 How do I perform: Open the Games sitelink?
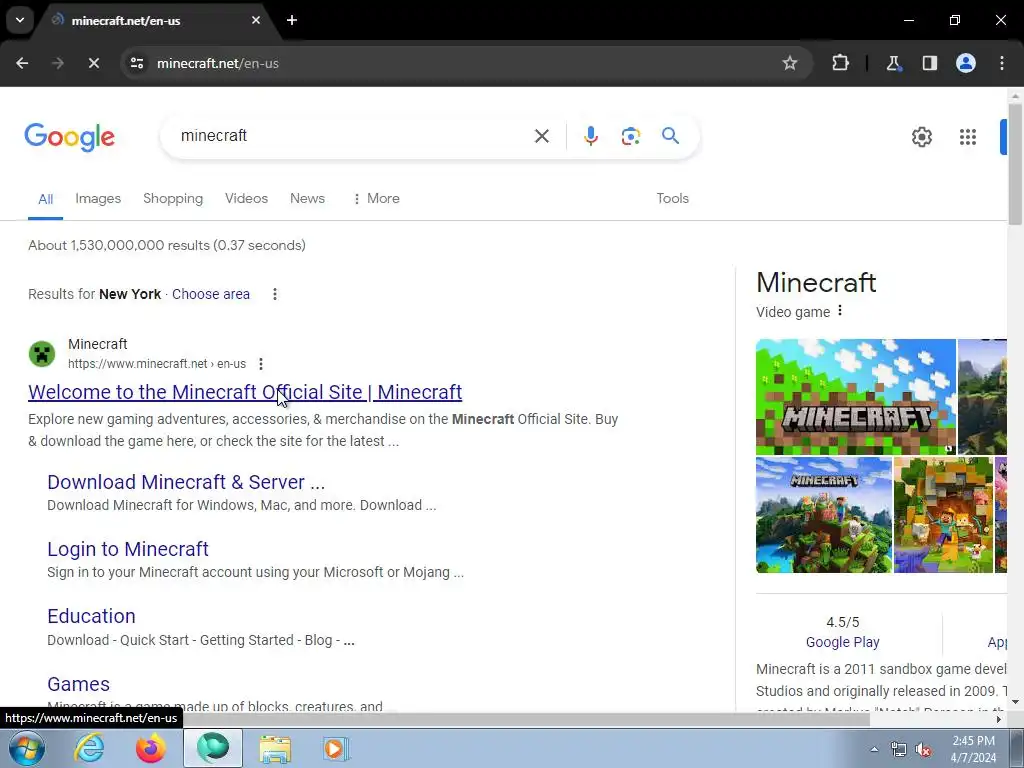pos(78,684)
